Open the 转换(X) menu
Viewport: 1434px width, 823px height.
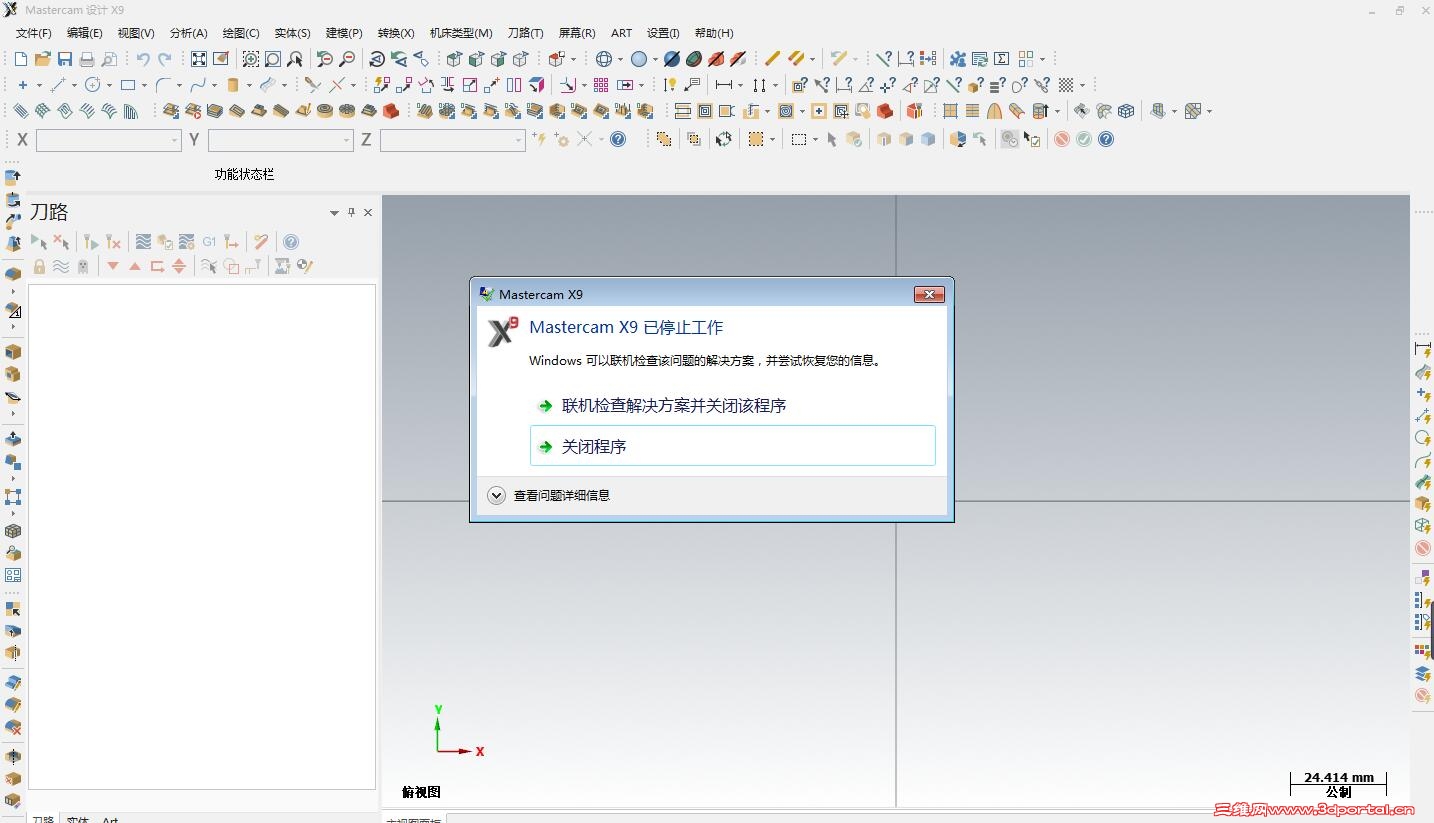[396, 33]
